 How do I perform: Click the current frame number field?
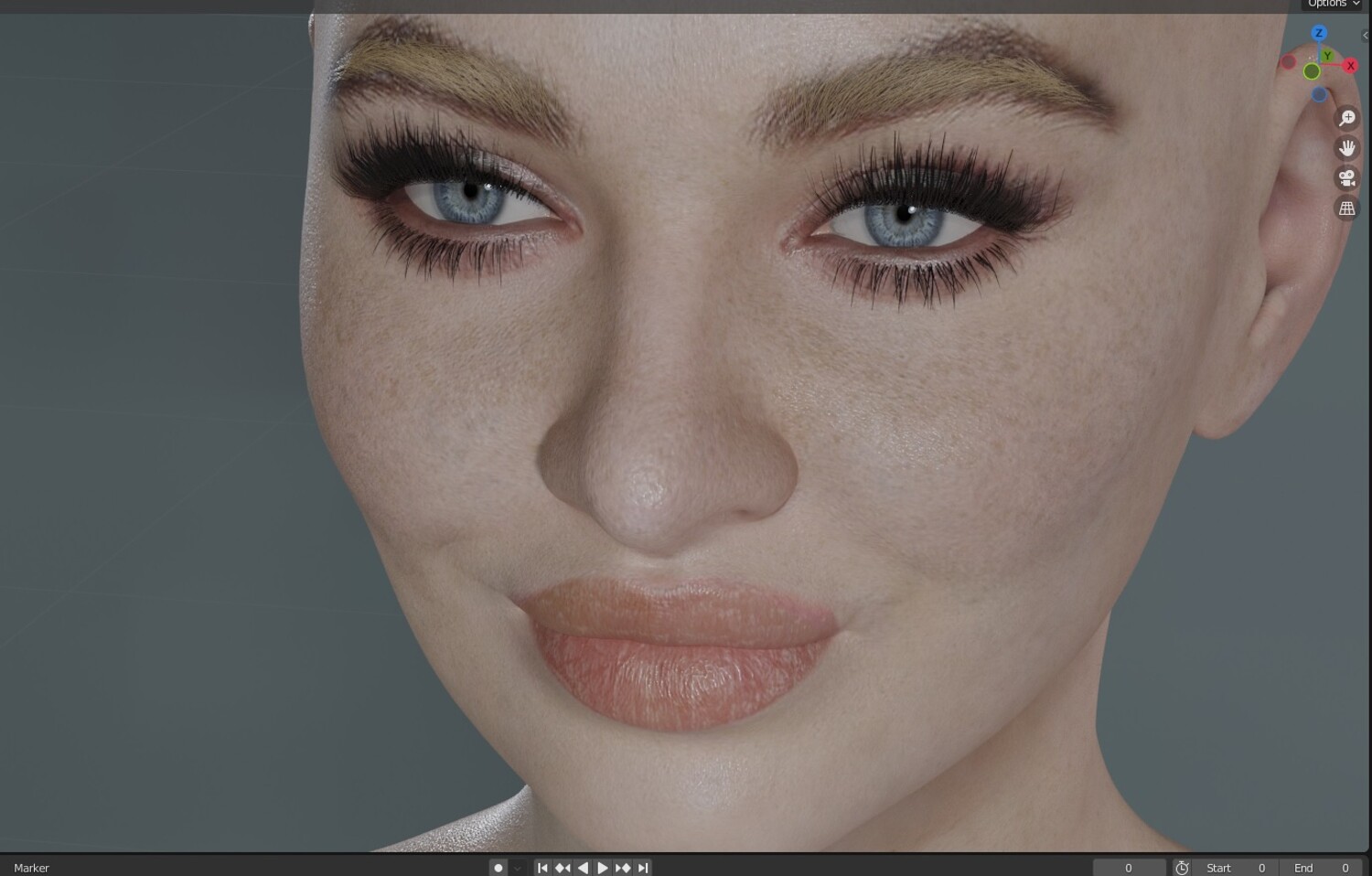point(1129,868)
